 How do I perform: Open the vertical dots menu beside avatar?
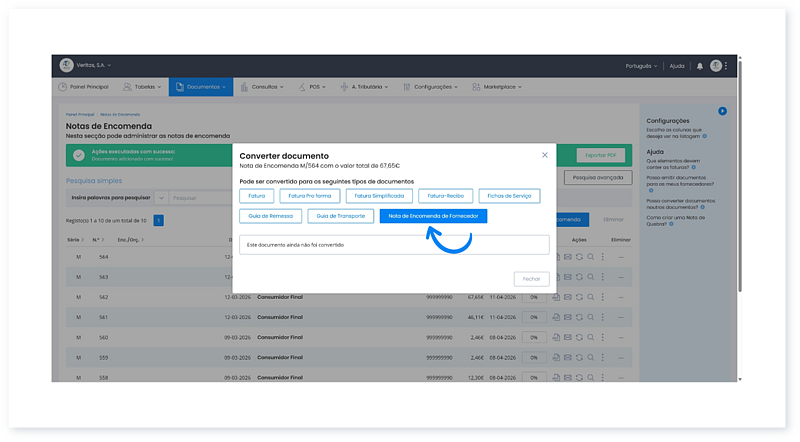click(x=726, y=65)
